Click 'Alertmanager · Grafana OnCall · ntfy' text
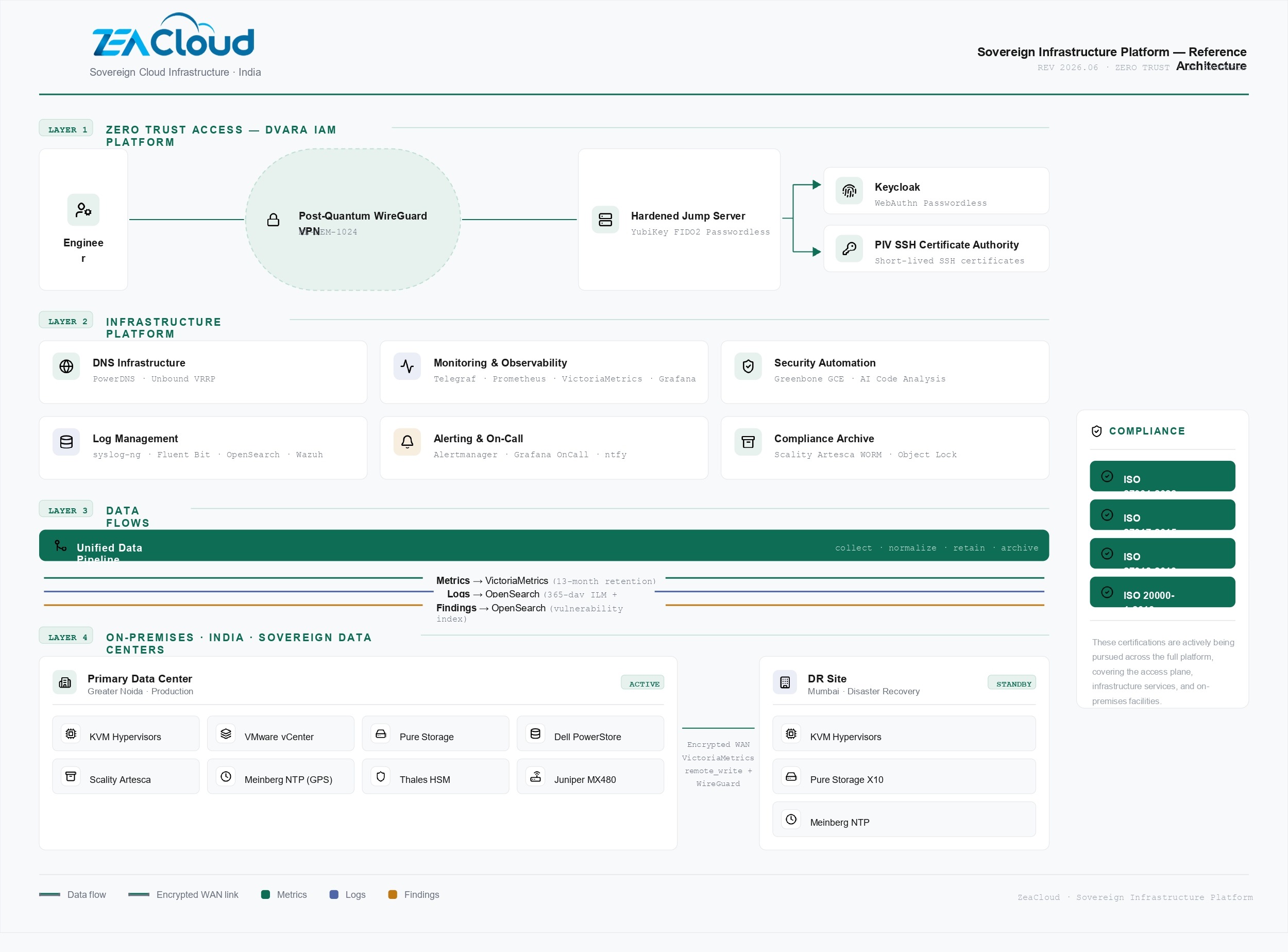Viewport: 1288px width, 952px height. tap(530, 455)
